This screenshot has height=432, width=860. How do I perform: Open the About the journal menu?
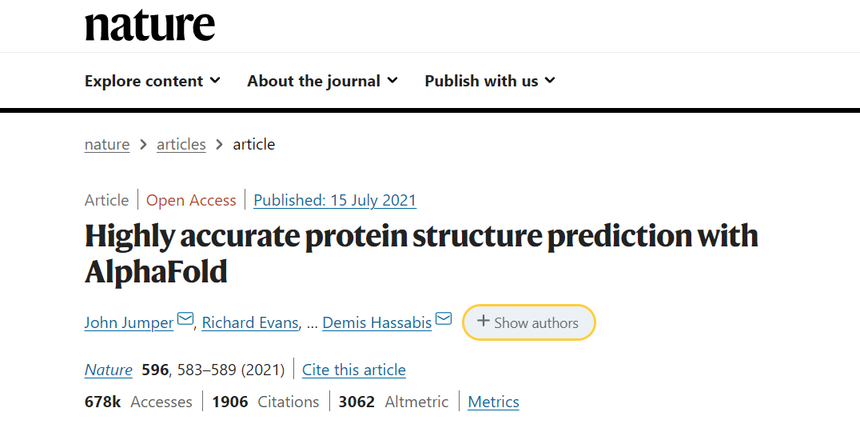(x=322, y=81)
